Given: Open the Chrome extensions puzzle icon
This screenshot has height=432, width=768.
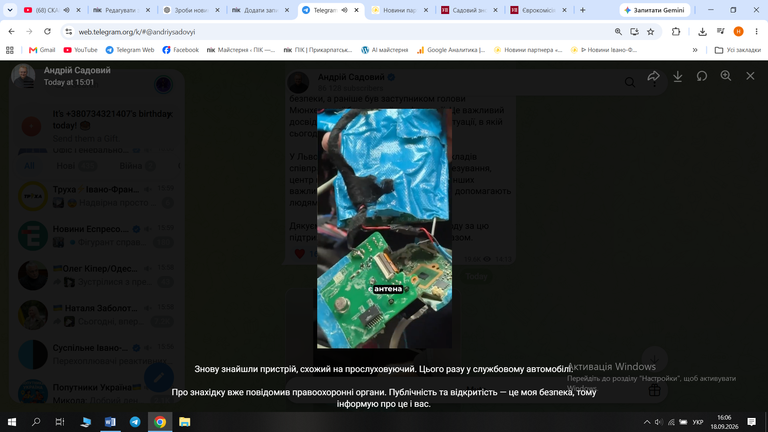Looking at the screenshot, I should pos(676,31).
